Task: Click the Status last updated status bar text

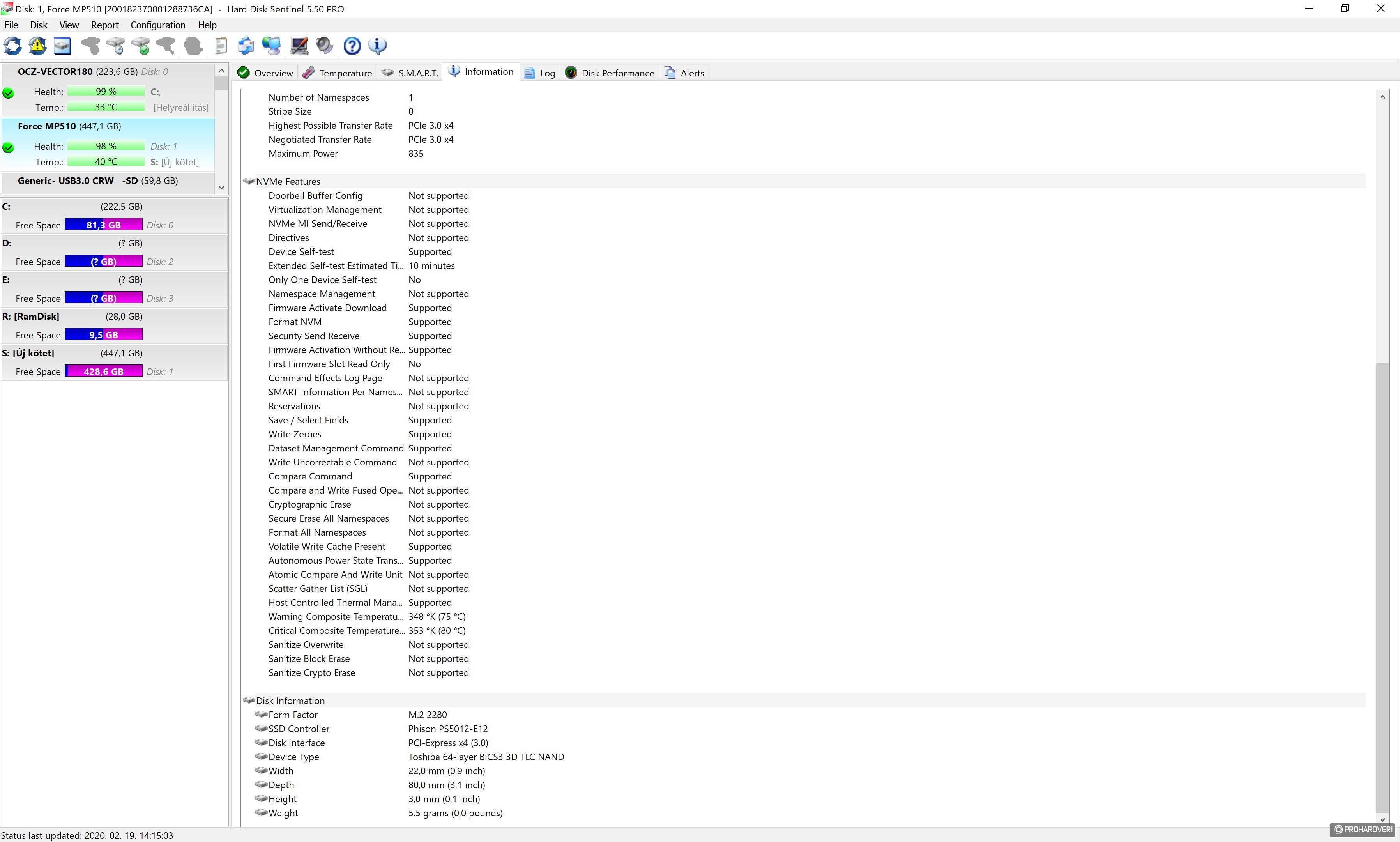Action: 87,835
